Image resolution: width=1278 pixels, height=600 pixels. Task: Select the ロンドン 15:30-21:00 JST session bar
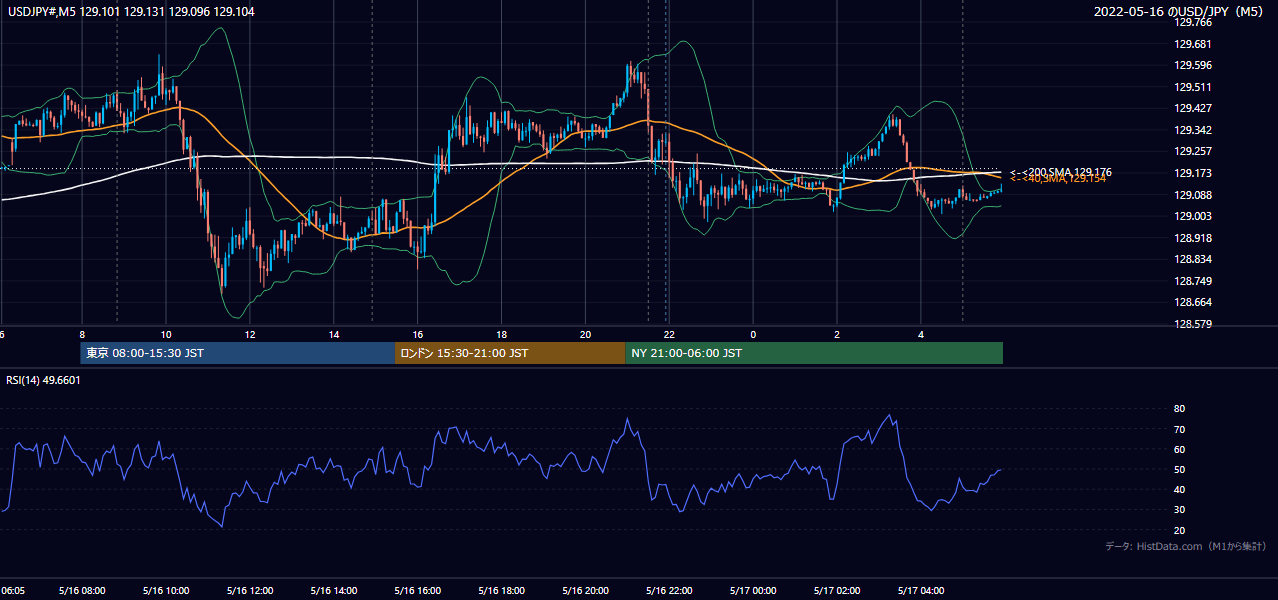pyautogui.click(x=510, y=353)
